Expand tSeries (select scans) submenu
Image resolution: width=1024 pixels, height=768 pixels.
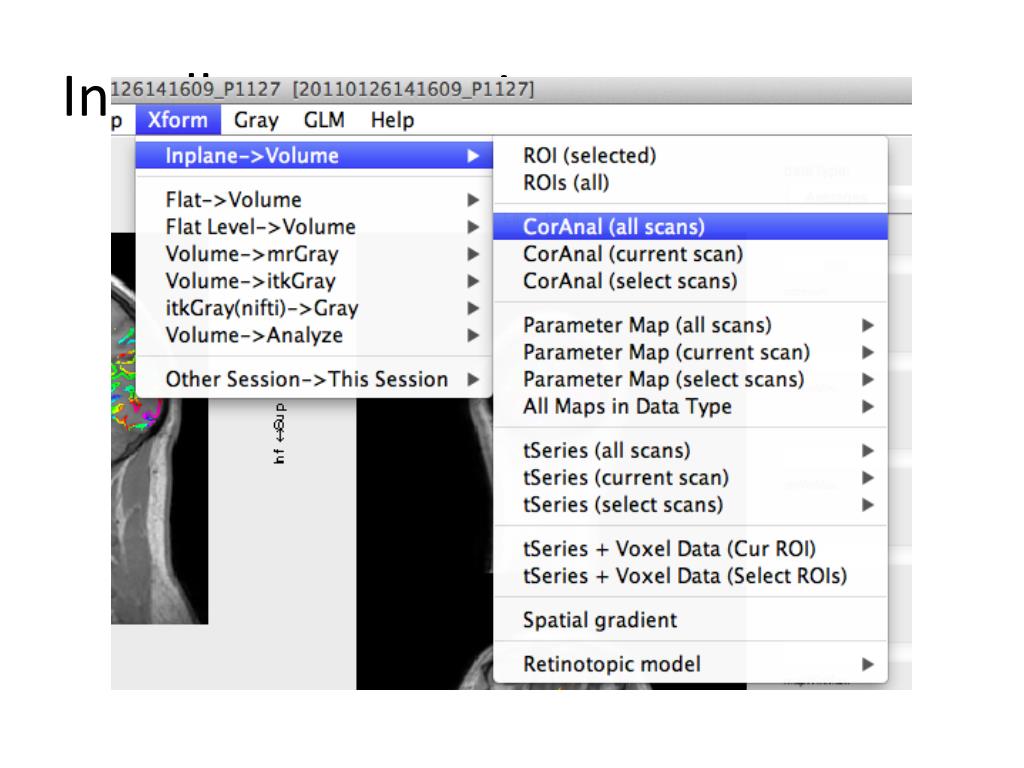690,505
